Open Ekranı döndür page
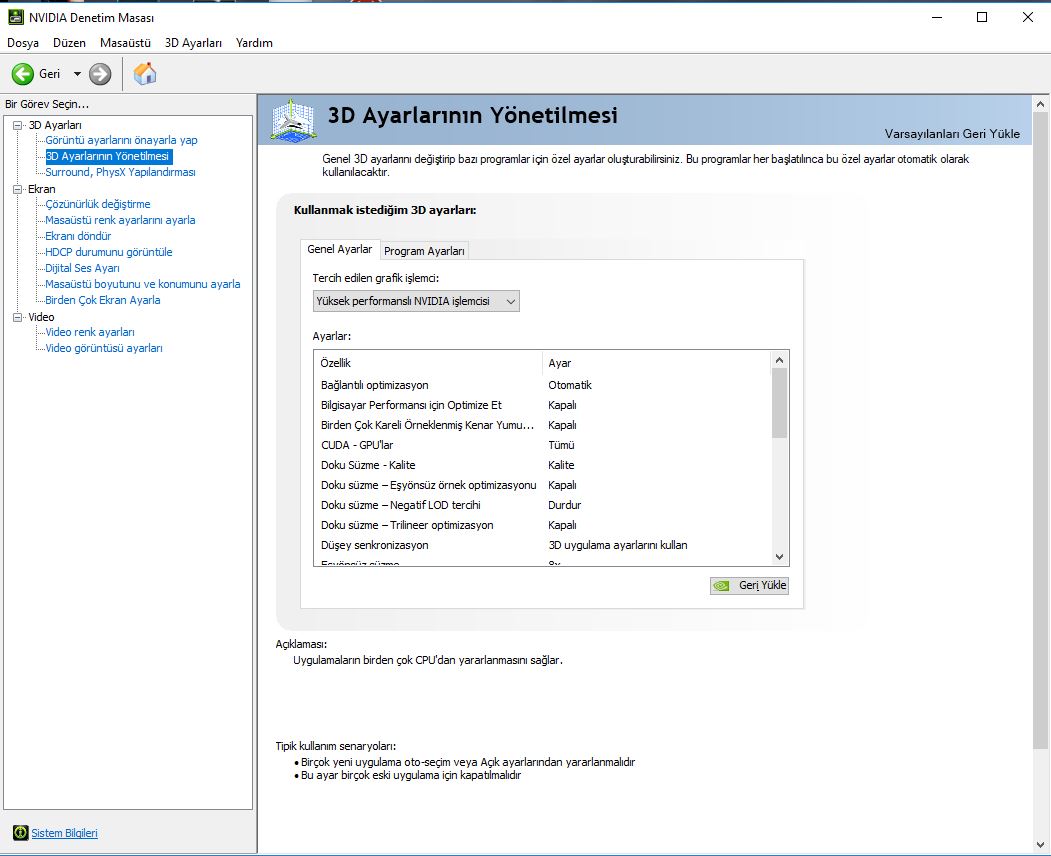The width and height of the screenshot is (1051, 856). point(78,236)
